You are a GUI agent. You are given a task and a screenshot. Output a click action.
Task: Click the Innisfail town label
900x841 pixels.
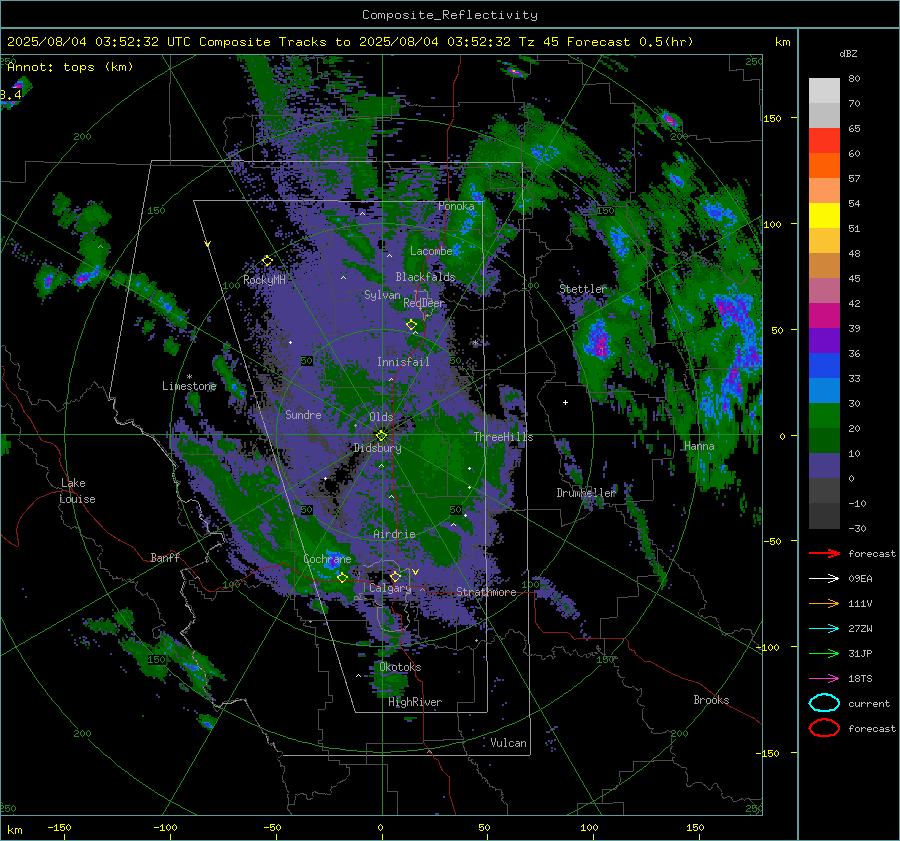tap(403, 362)
